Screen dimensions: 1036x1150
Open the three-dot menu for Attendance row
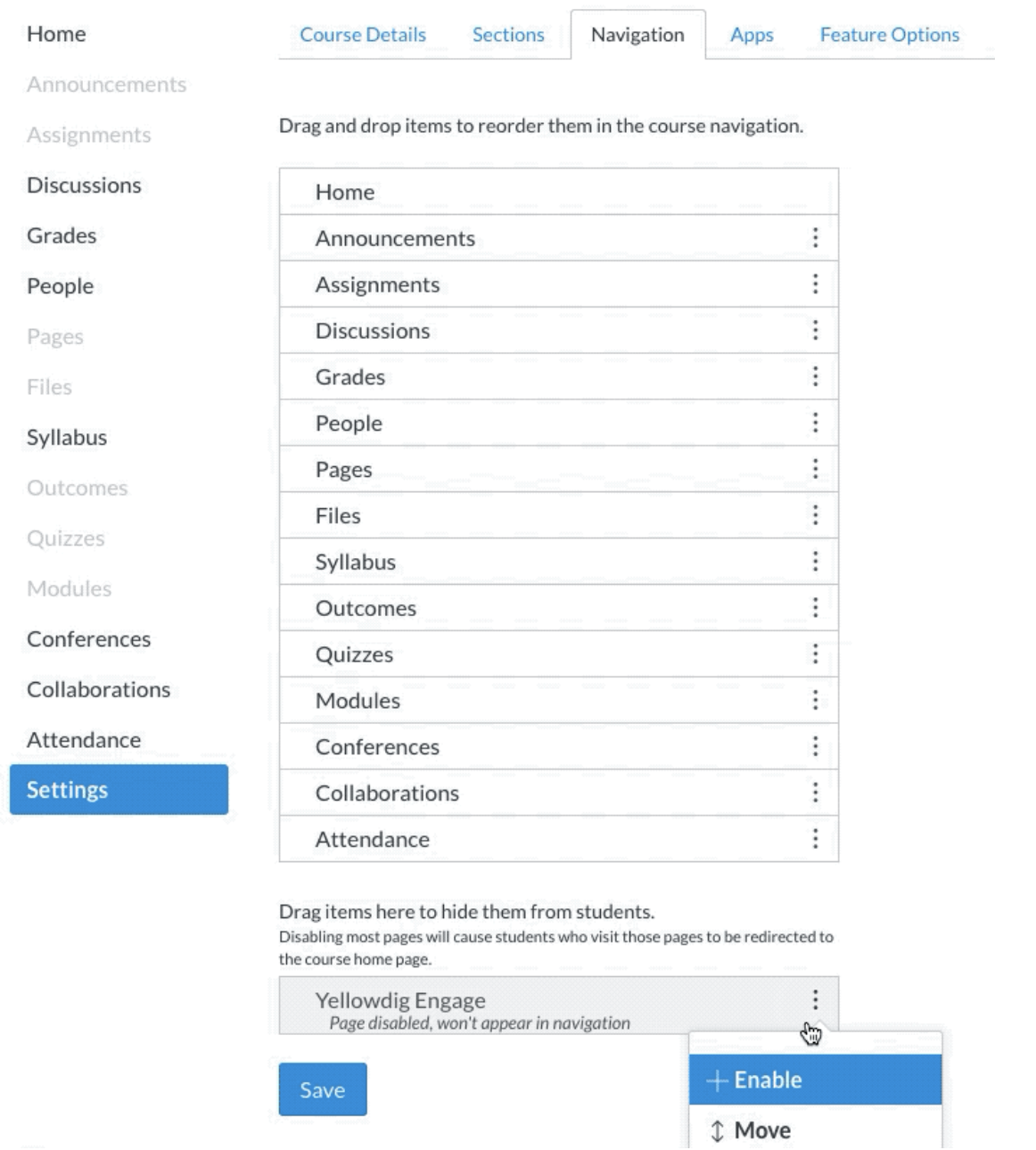click(815, 839)
